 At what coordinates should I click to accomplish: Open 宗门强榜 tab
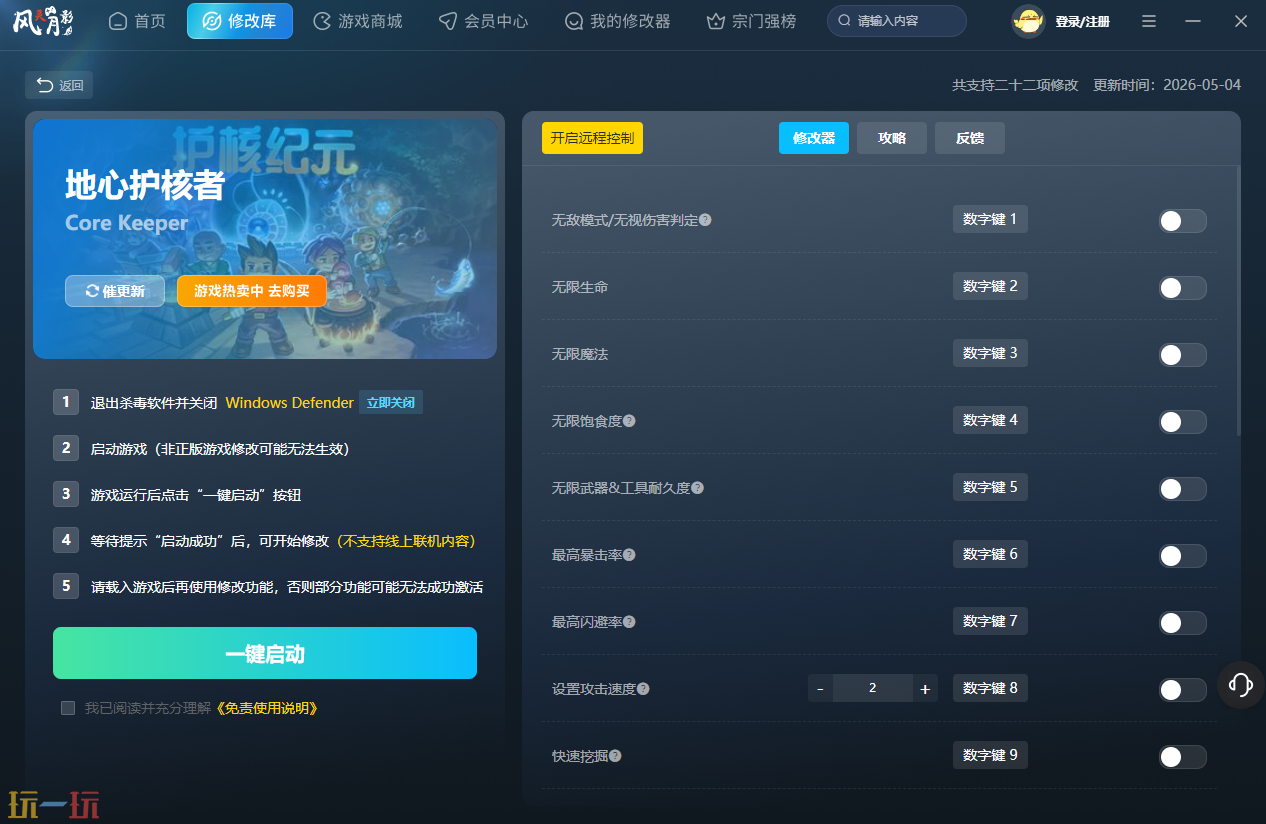click(x=751, y=21)
